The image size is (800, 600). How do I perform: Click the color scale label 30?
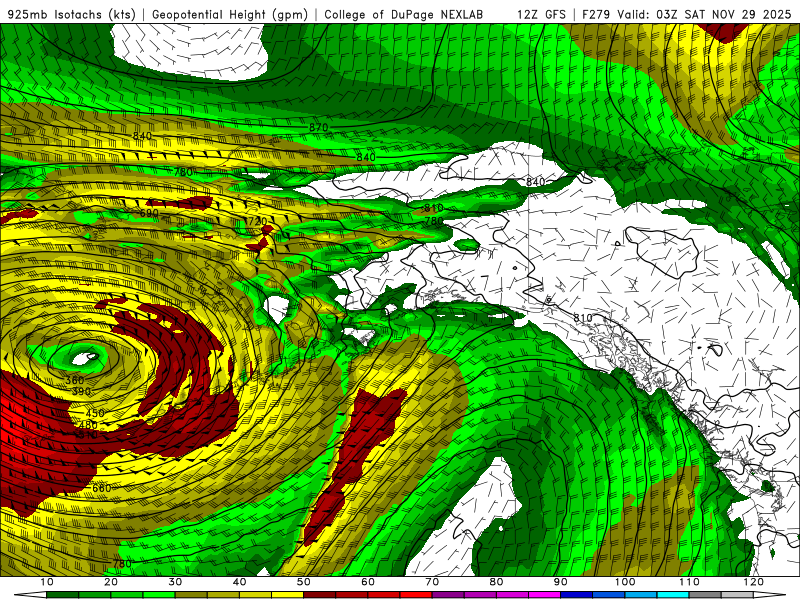click(x=175, y=582)
